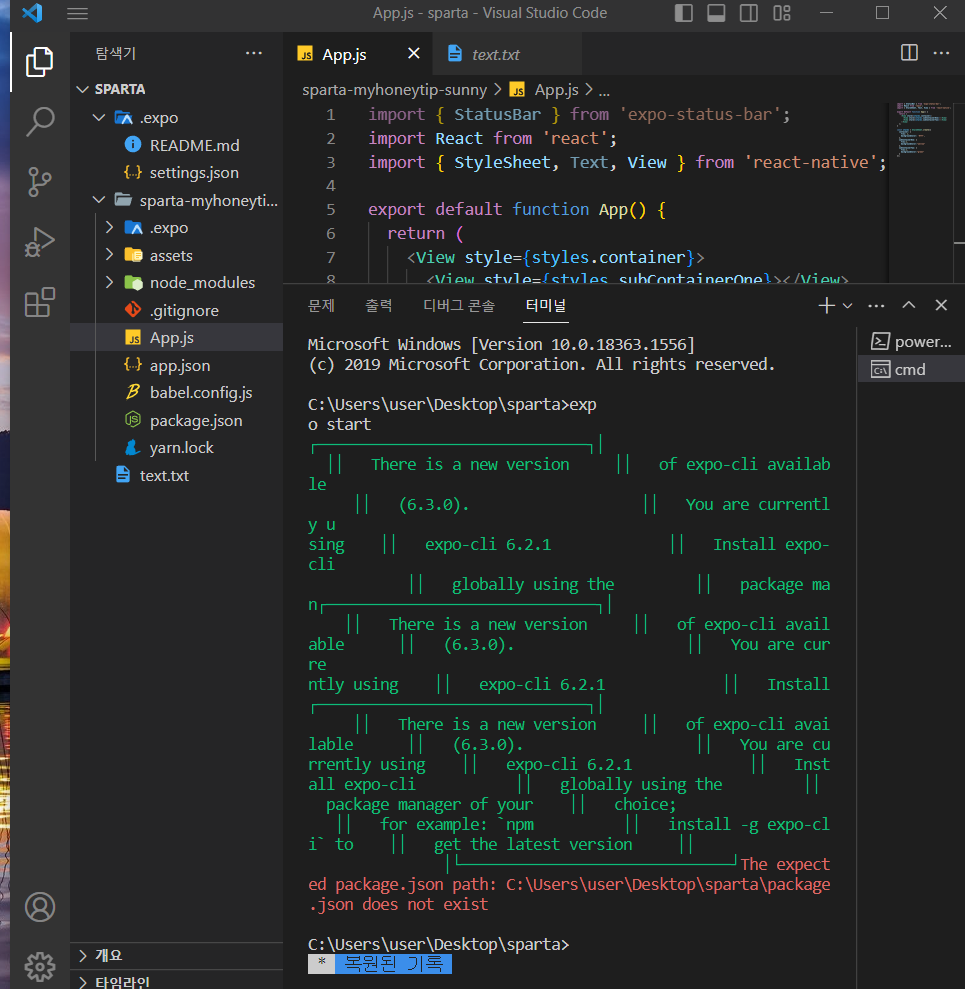Open terminal launch profile dropdown arrow
This screenshot has height=989, width=965.
(x=848, y=306)
